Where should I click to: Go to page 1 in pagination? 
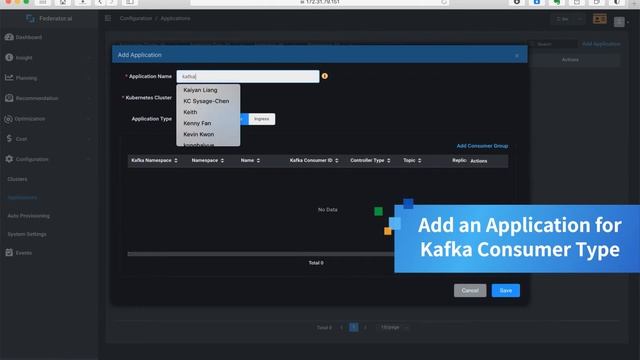coord(354,327)
